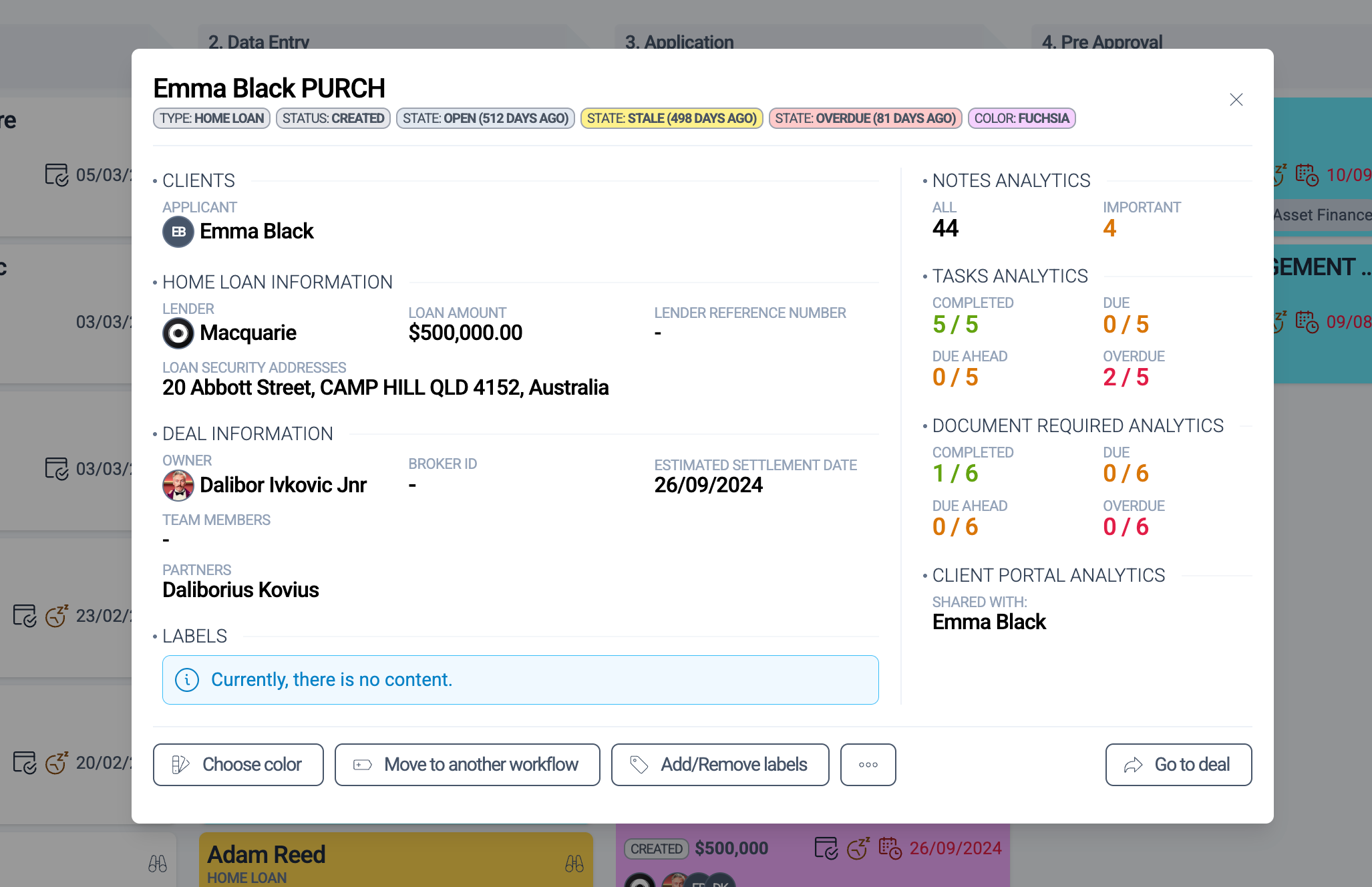Click the calendar-clock icon beside 26/09/2024

pos(890,848)
